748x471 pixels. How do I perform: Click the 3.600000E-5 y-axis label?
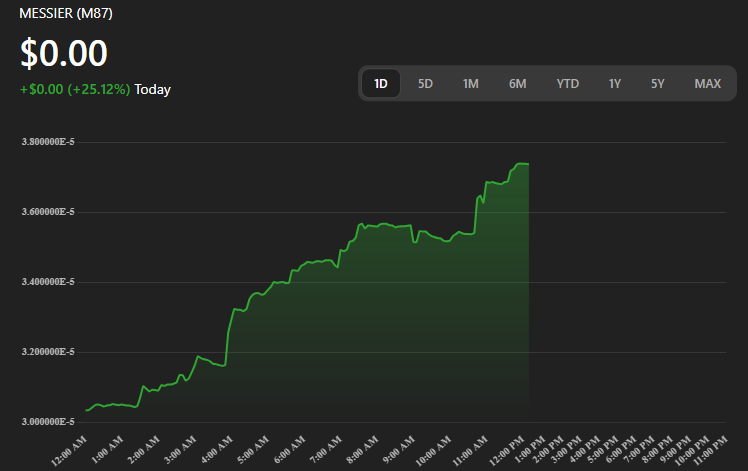pyautogui.click(x=48, y=212)
